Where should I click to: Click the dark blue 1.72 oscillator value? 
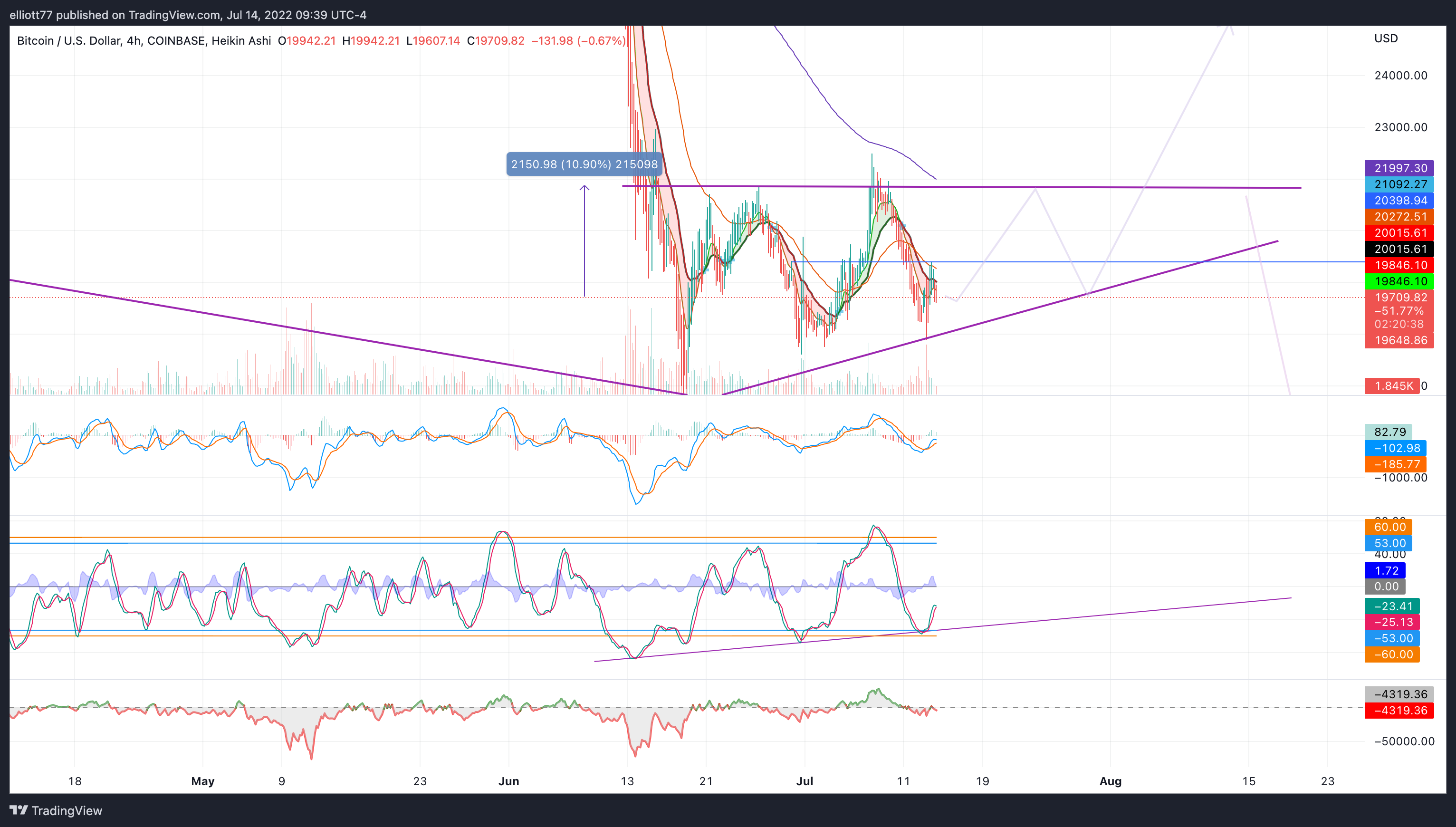coord(1385,570)
